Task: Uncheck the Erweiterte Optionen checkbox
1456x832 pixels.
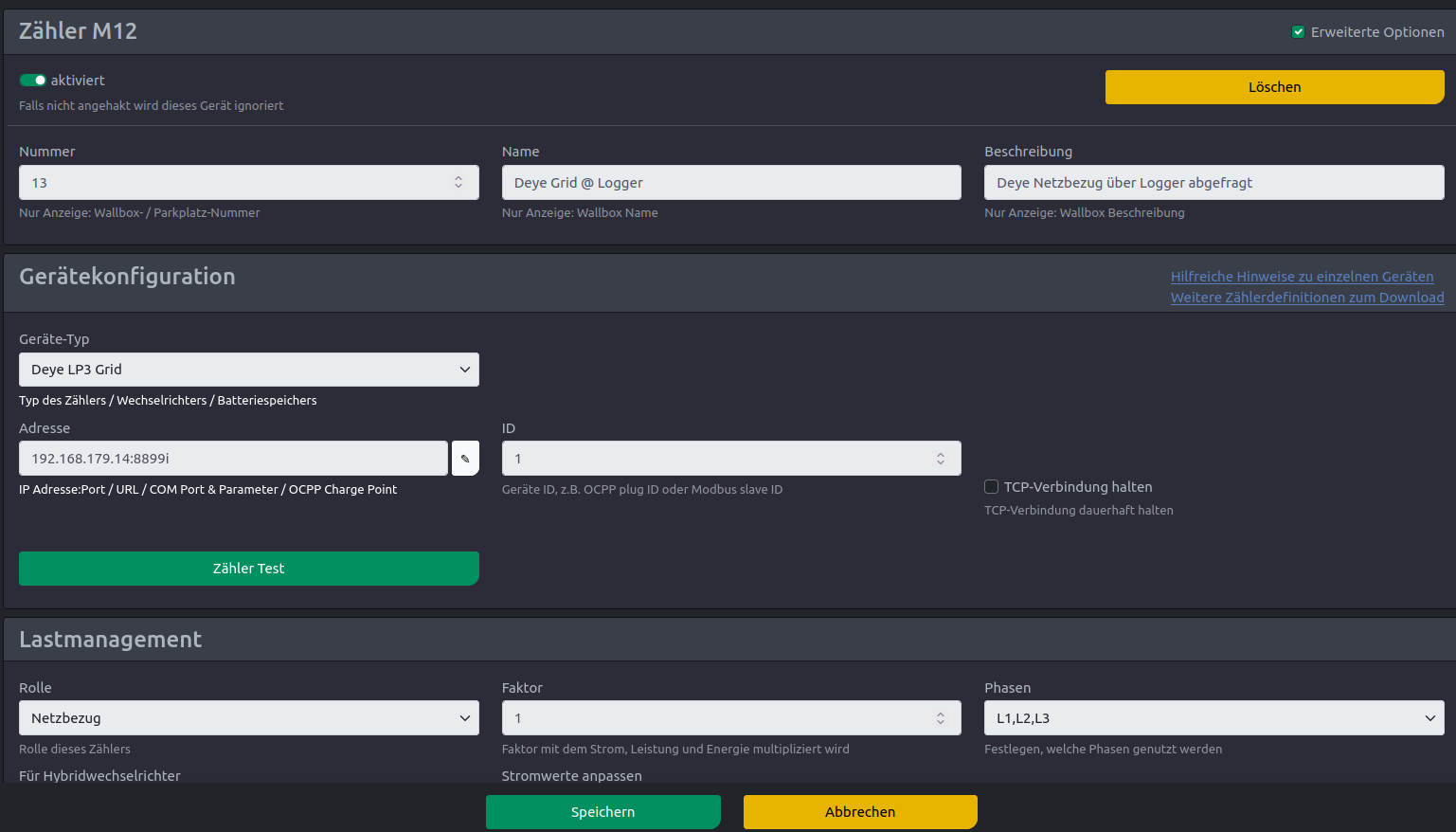Action: point(1298,32)
